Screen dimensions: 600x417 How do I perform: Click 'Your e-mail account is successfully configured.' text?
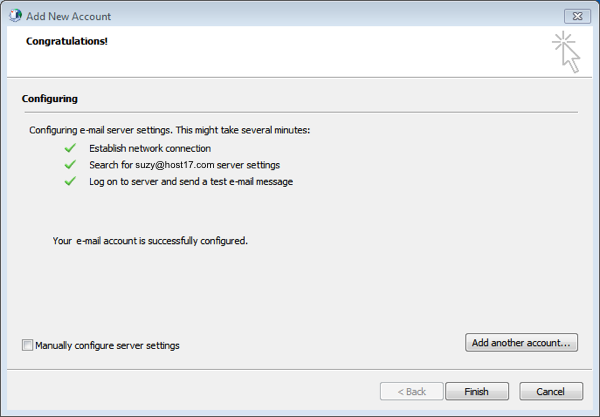click(150, 241)
